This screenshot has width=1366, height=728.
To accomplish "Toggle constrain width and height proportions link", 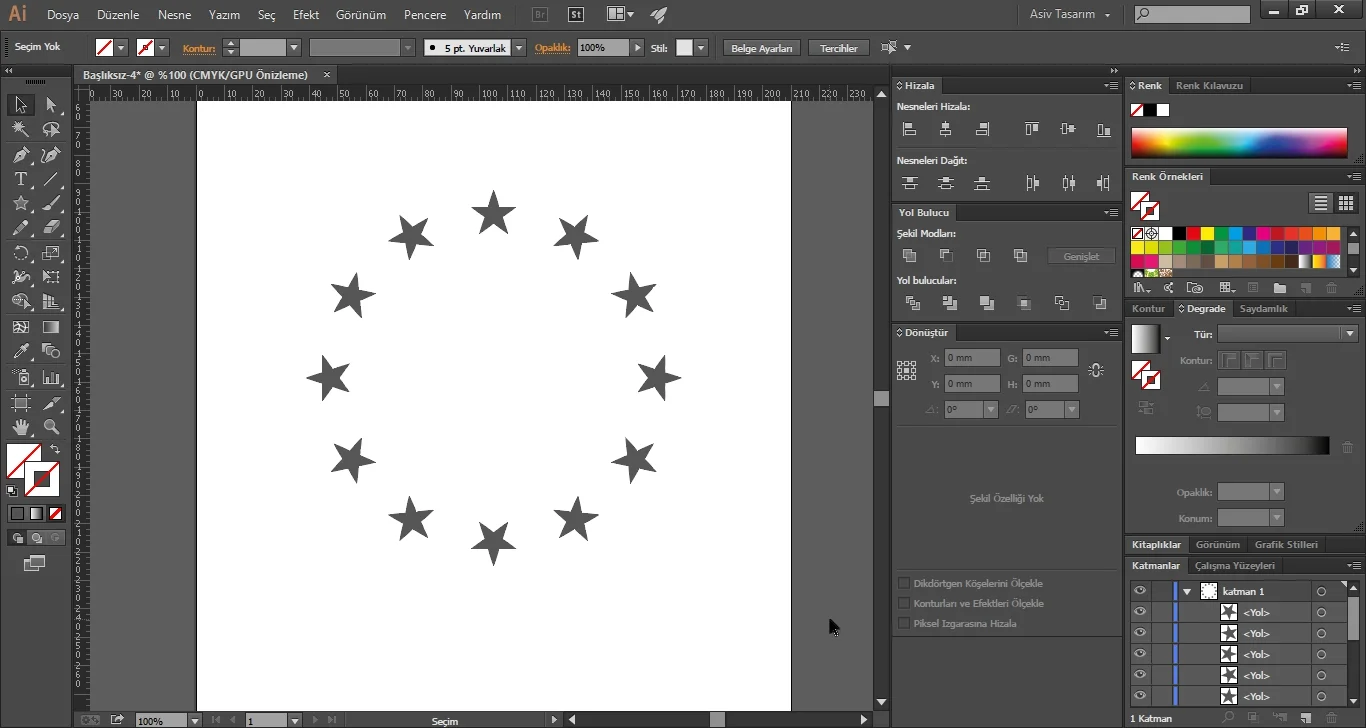I will click(x=1096, y=370).
